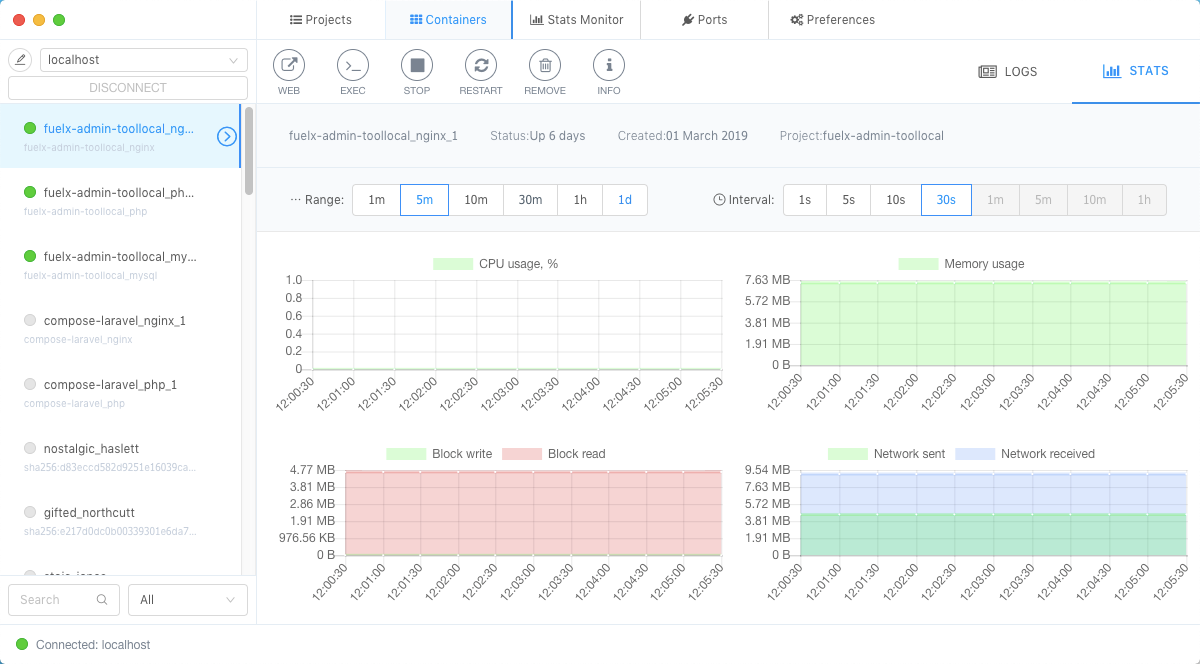Click the EXEC terminal icon
The width and height of the screenshot is (1200, 664).
(353, 66)
